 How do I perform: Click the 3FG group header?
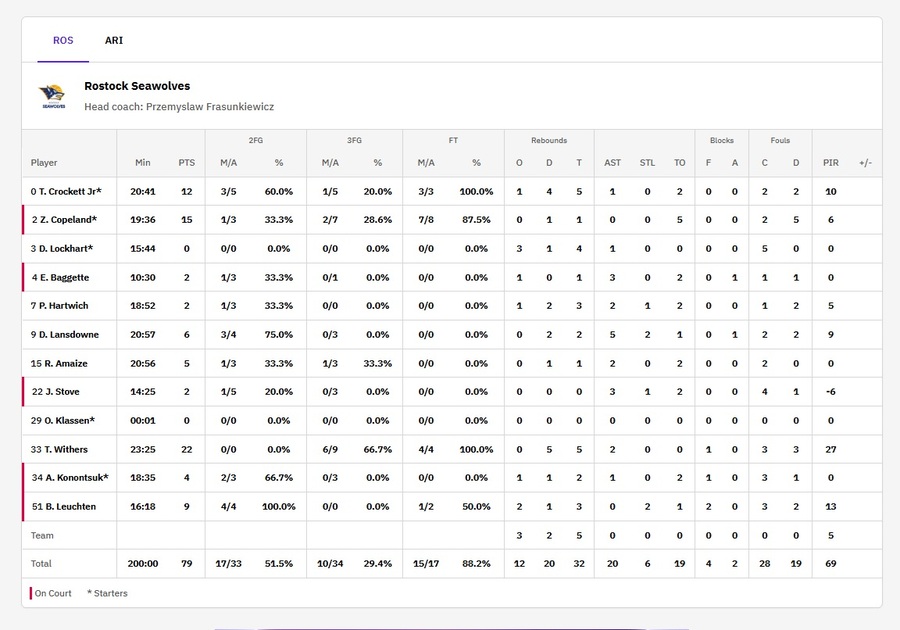coord(354,141)
